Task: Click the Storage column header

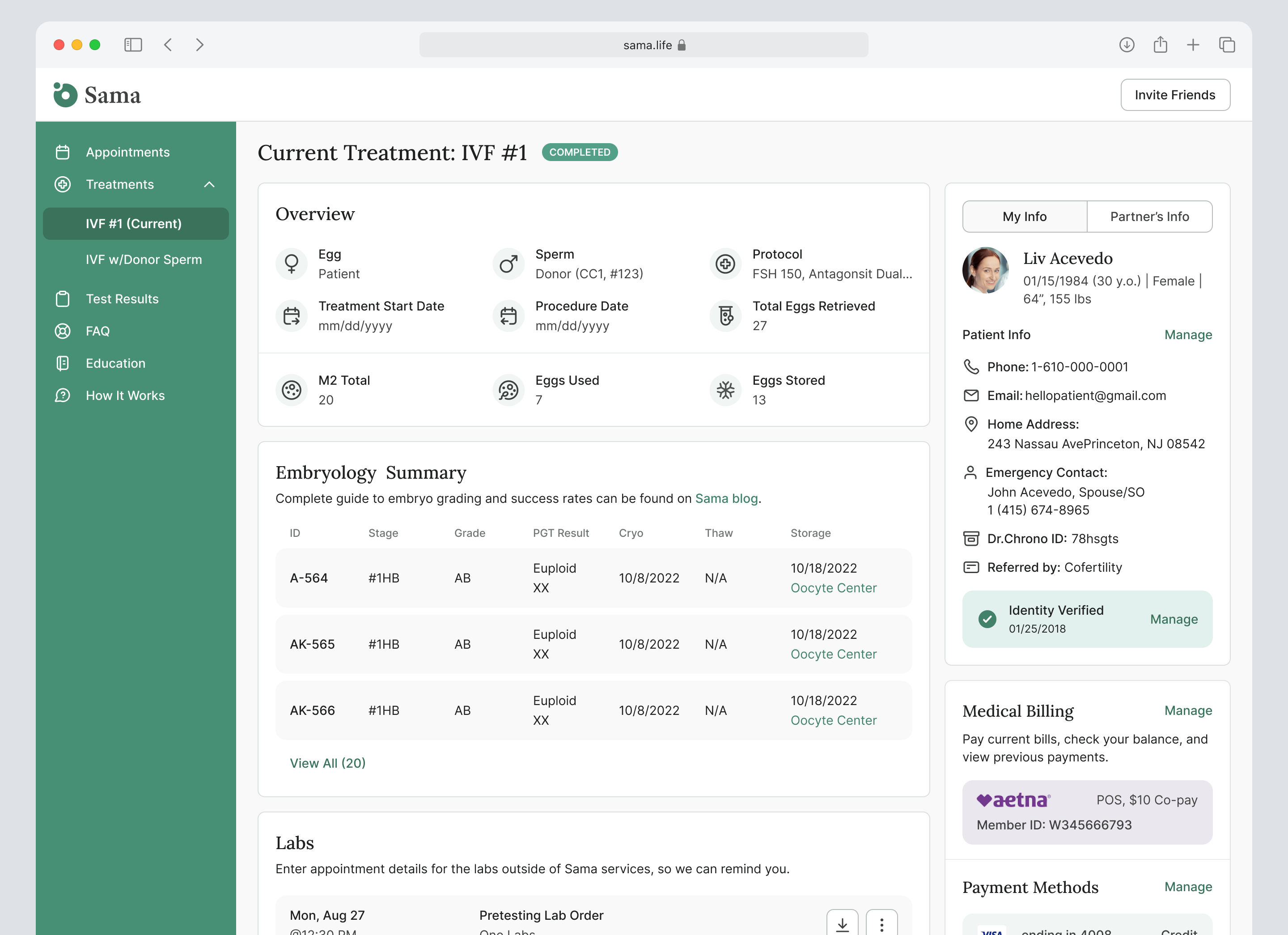Action: click(x=810, y=533)
